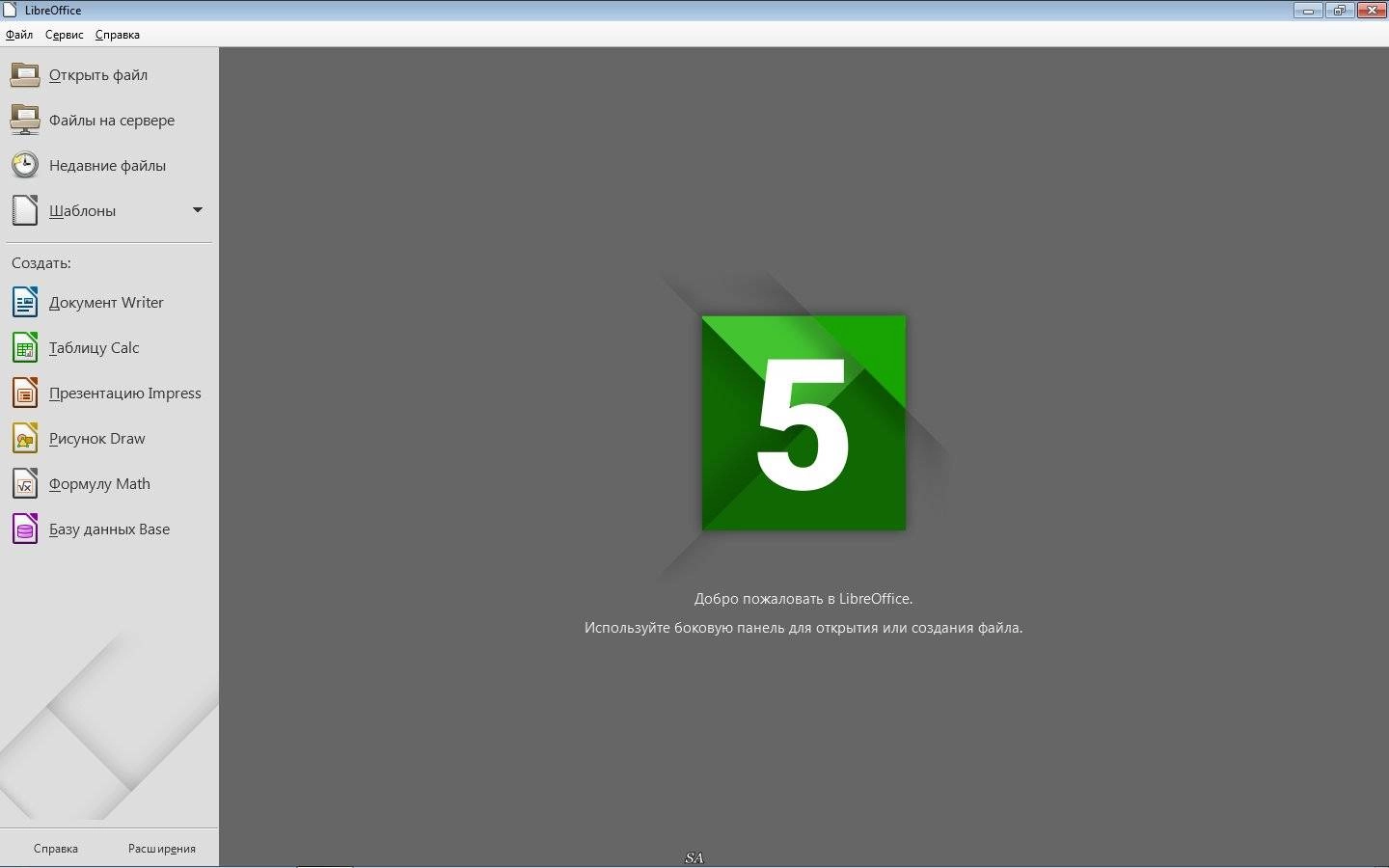Click the Recent Files clock icon
The image size is (1389, 868).
[25, 165]
